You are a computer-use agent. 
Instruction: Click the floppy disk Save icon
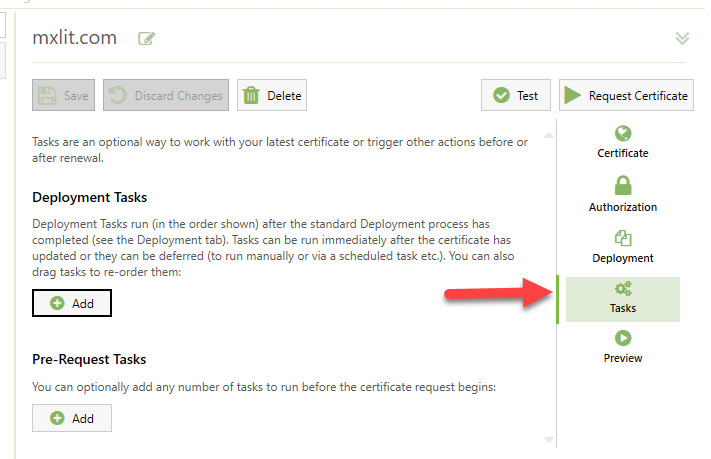47,96
